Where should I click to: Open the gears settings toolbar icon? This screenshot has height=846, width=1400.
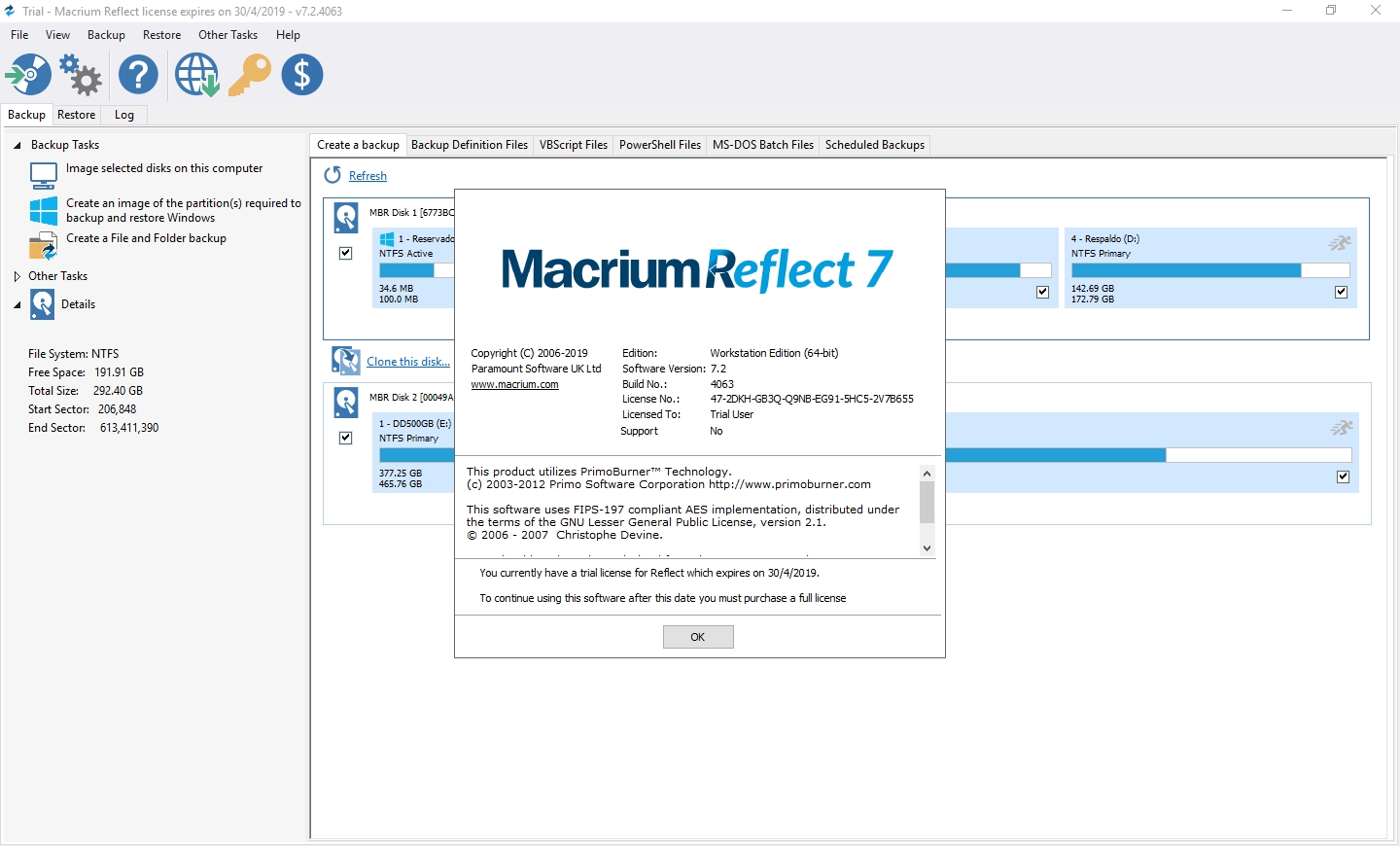pyautogui.click(x=81, y=75)
